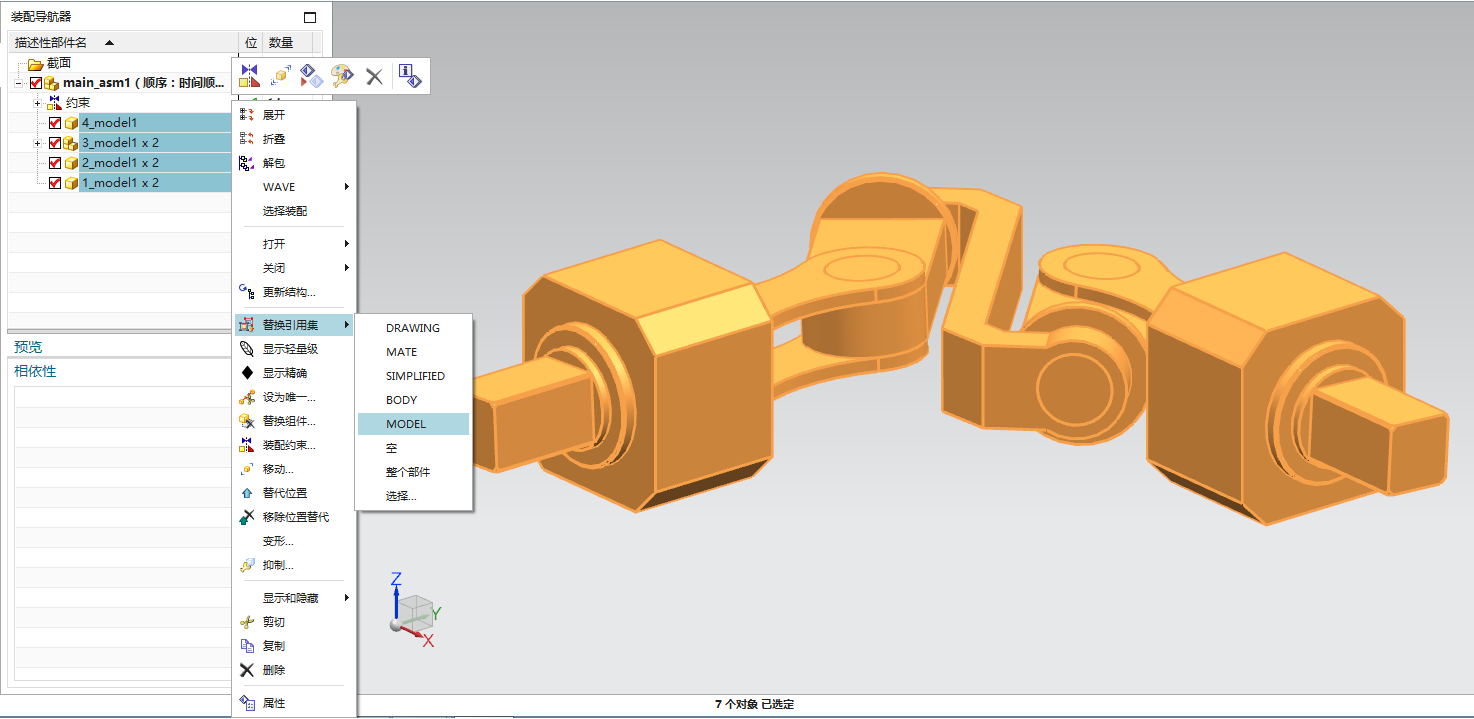Click the 相依性 section header

tap(35, 371)
